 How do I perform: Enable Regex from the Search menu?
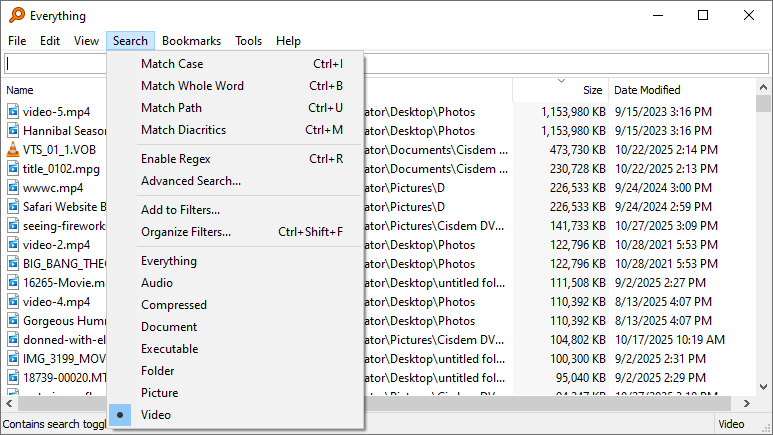tap(236, 159)
